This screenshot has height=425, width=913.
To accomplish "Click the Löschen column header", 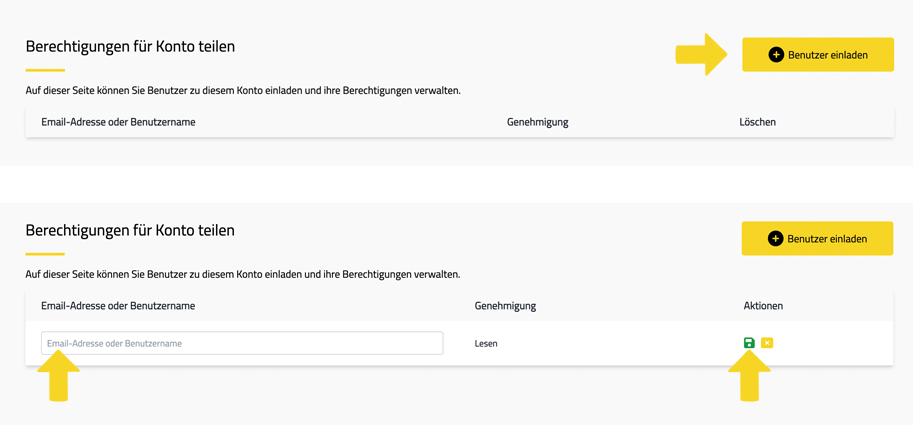I will pos(757,122).
